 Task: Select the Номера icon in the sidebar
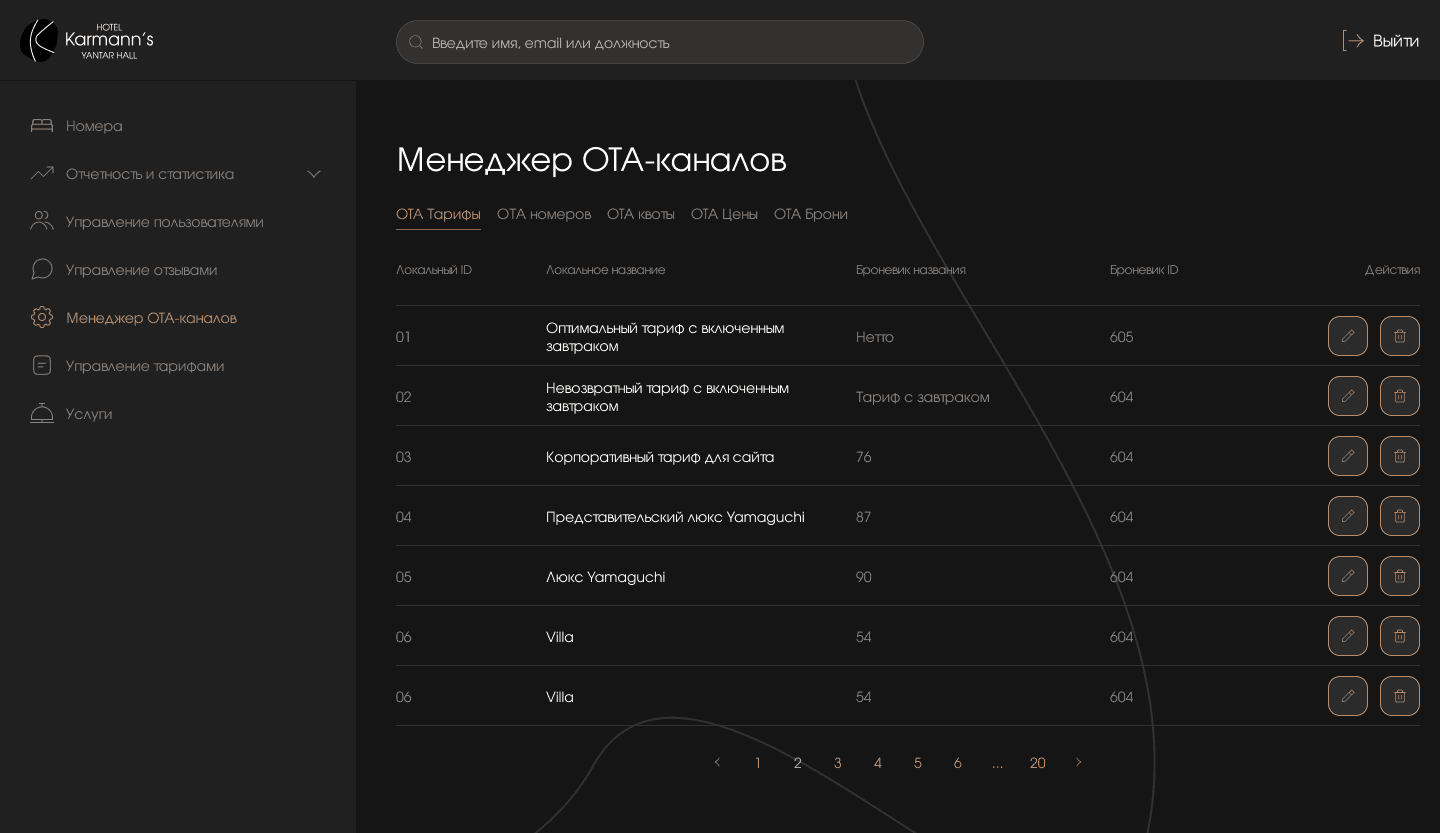[x=42, y=125]
